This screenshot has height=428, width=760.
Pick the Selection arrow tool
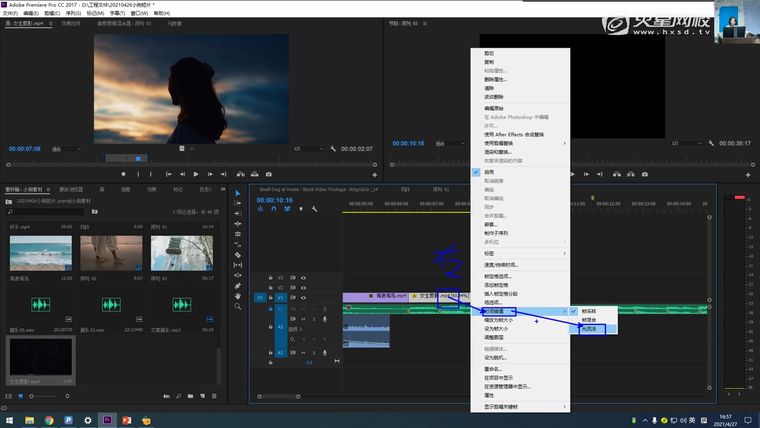(238, 193)
